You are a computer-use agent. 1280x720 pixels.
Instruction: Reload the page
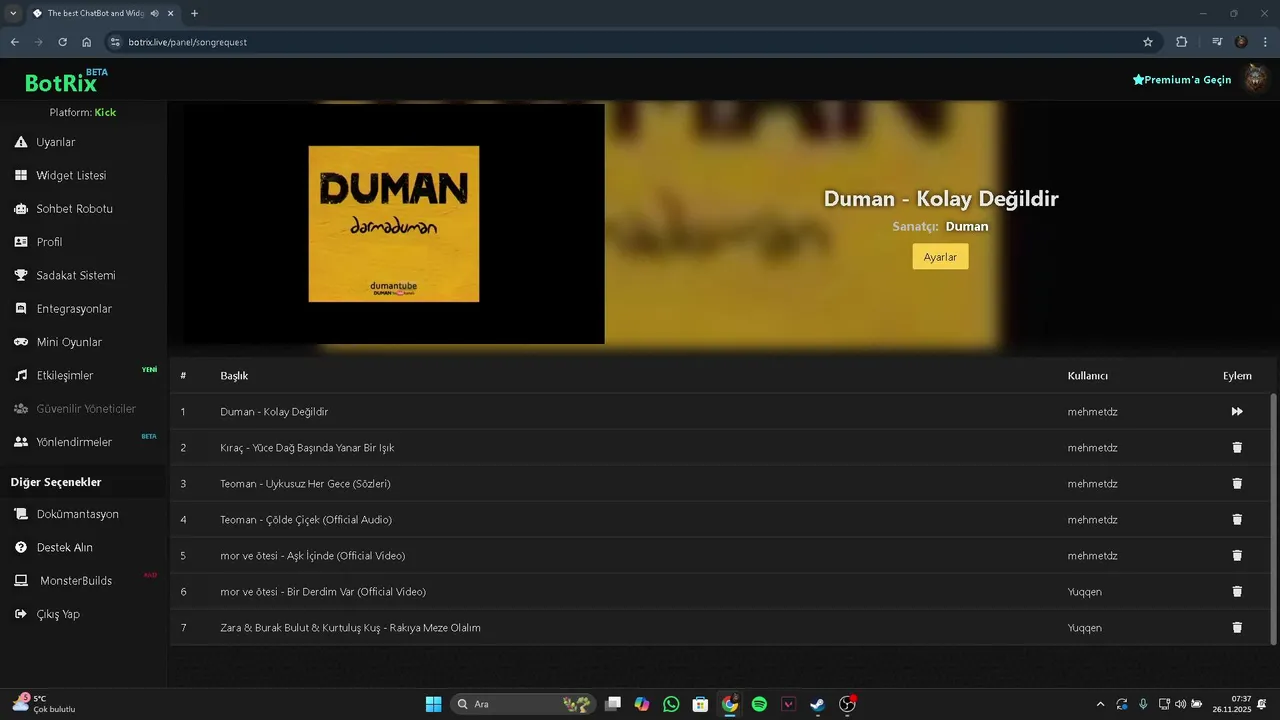pos(62,42)
